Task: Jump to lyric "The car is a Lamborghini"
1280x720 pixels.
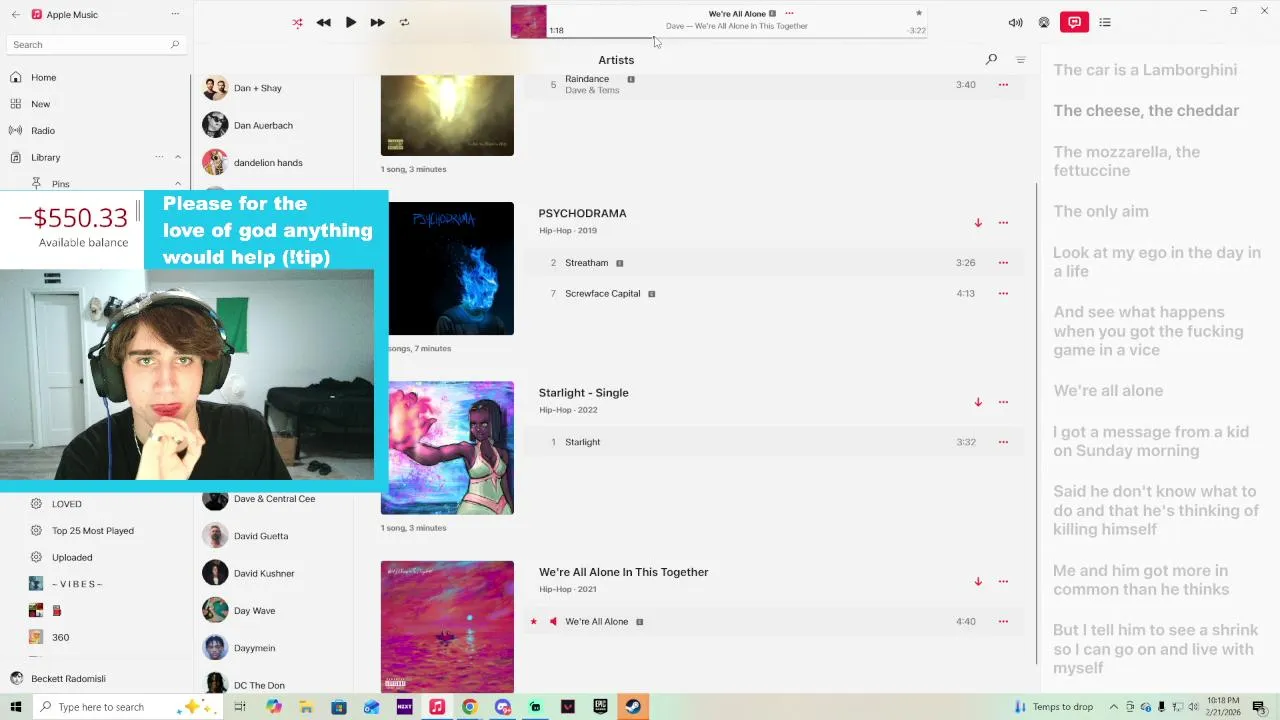Action: tap(1145, 70)
